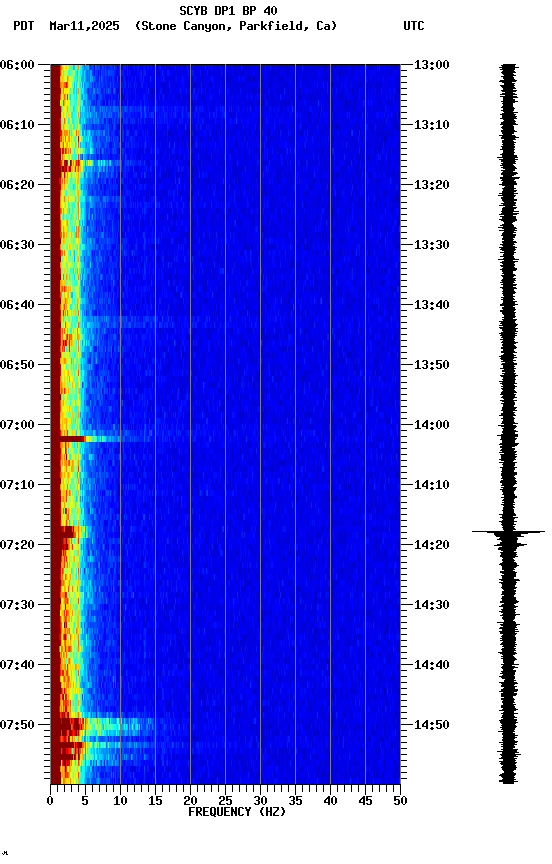Click the '06:50' PDT time label

[x=17, y=365]
